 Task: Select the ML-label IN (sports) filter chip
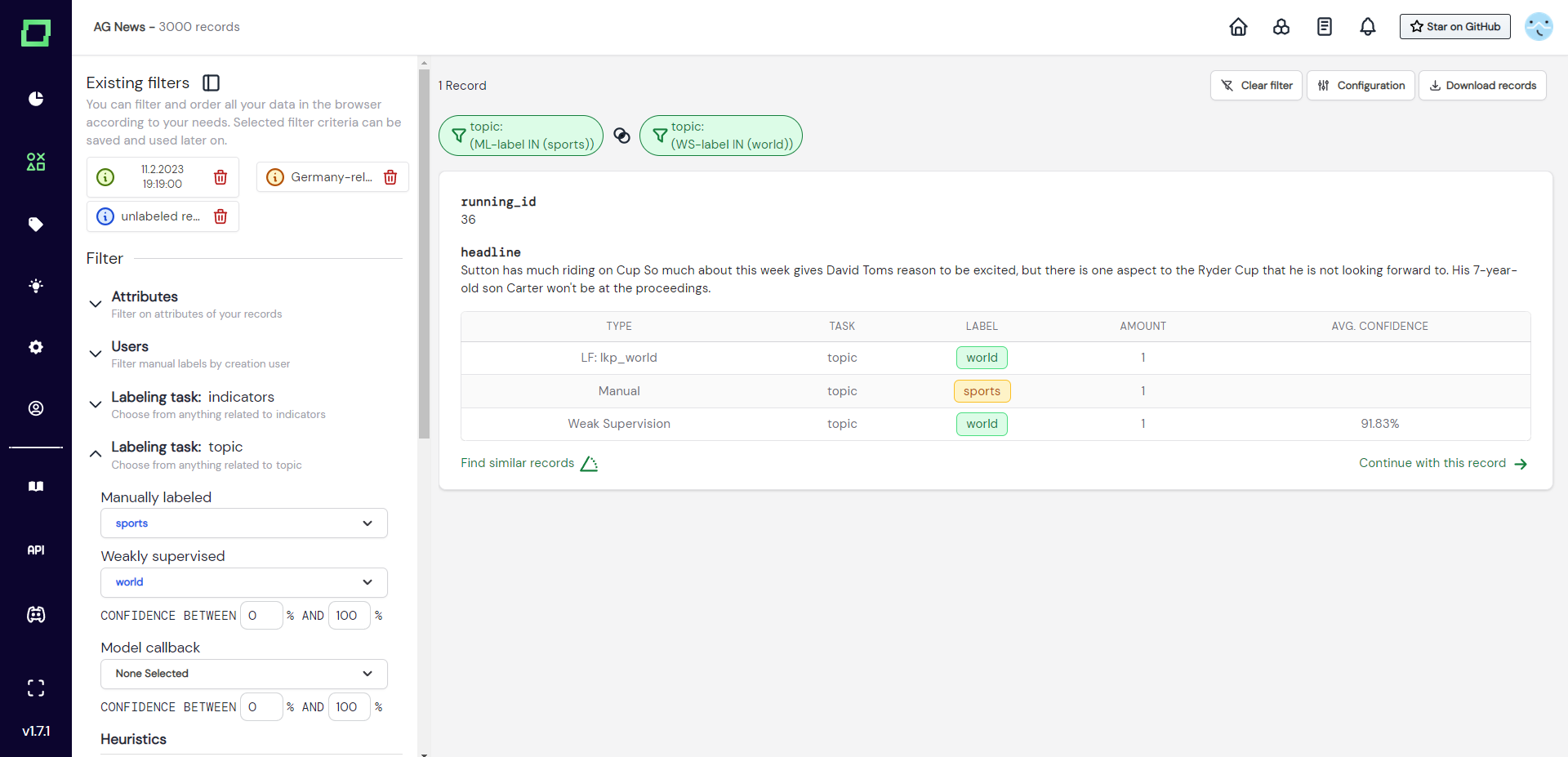pos(521,136)
